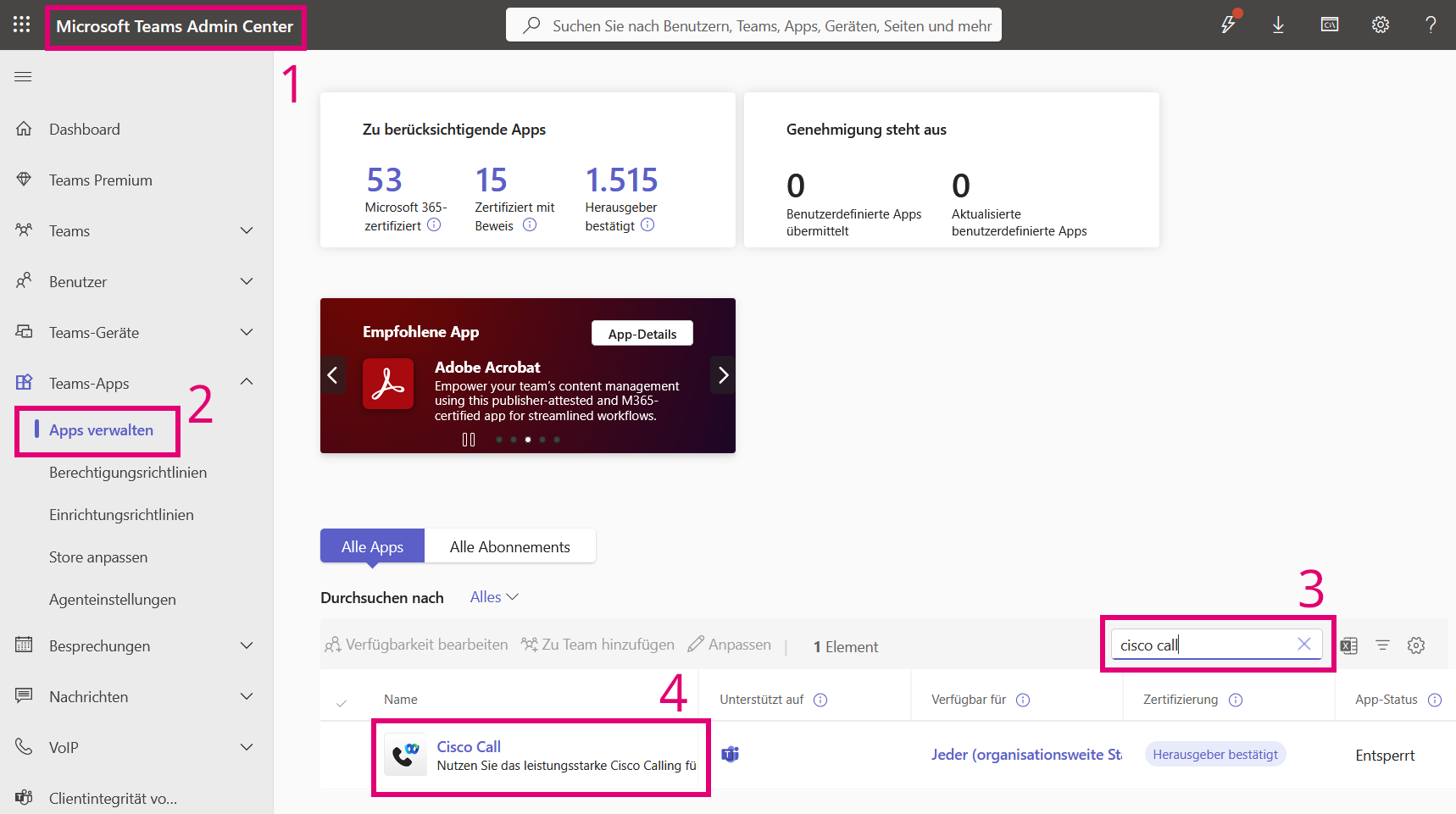Click the download icon in the top bar
Image resolution: width=1456 pixels, height=814 pixels.
point(1278,25)
